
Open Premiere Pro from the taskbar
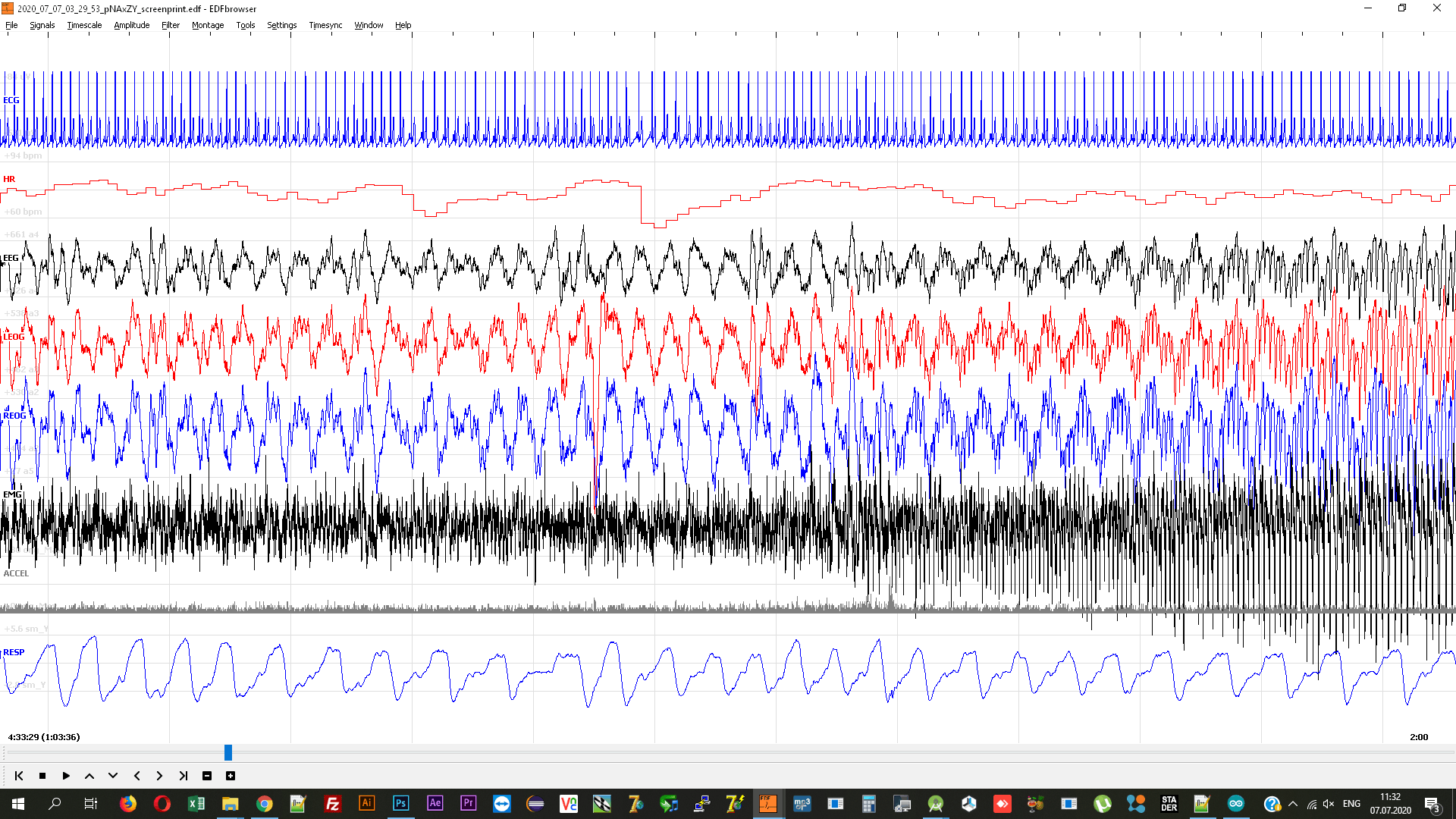pos(468,804)
